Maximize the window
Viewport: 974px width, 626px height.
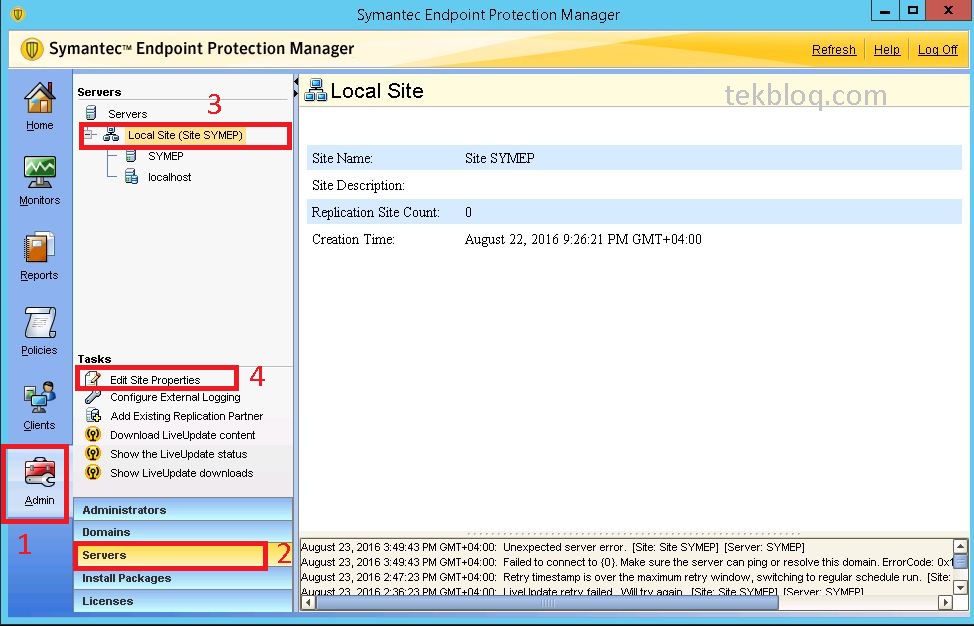(913, 11)
